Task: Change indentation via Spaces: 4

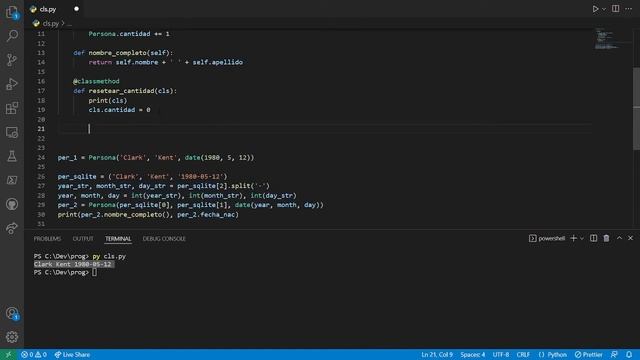Action: (473, 355)
